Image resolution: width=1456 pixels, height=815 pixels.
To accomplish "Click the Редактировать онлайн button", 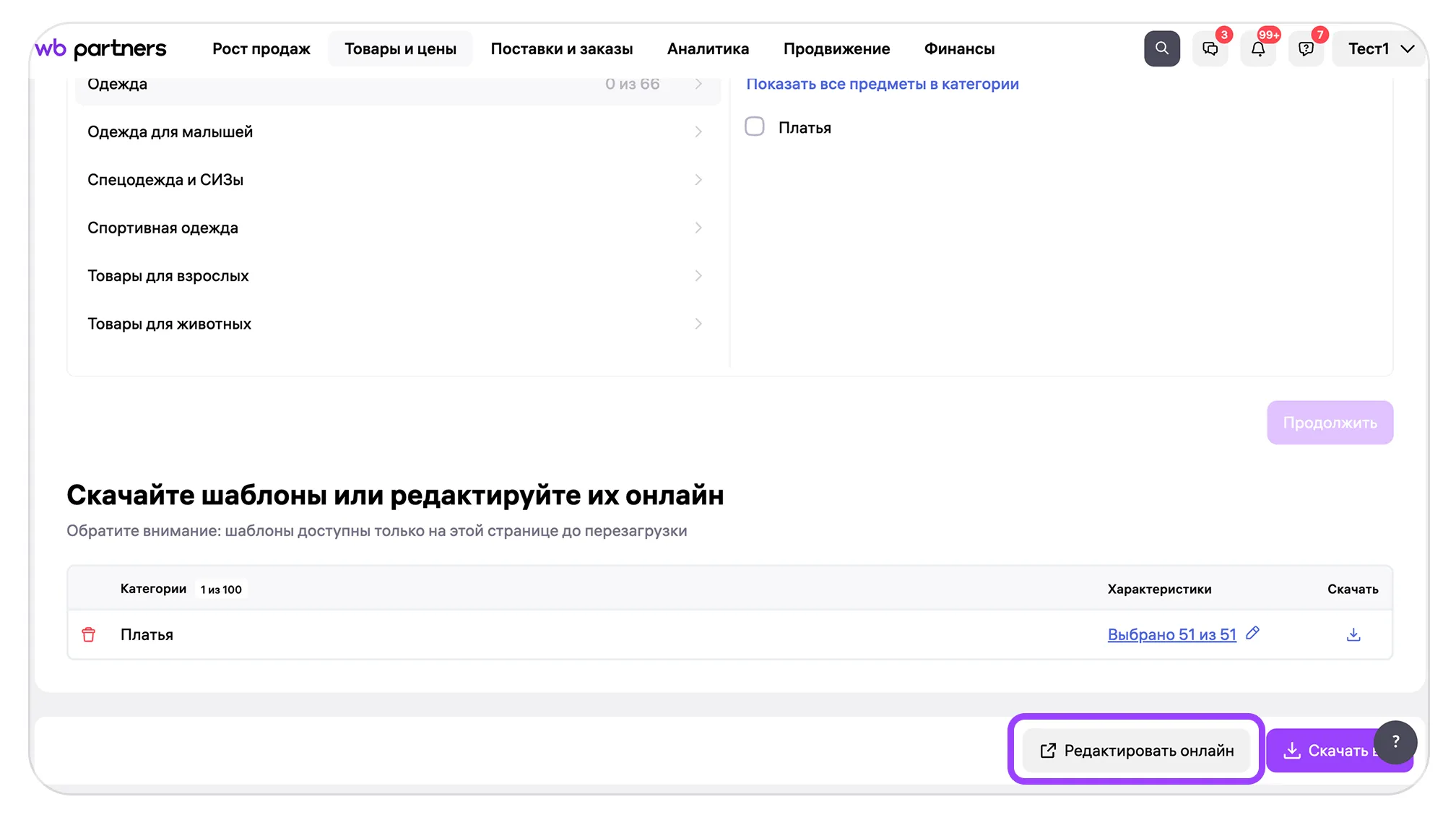I will (1136, 751).
